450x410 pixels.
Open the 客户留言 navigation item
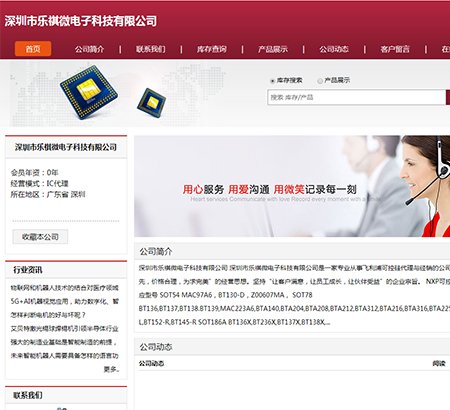click(395, 49)
